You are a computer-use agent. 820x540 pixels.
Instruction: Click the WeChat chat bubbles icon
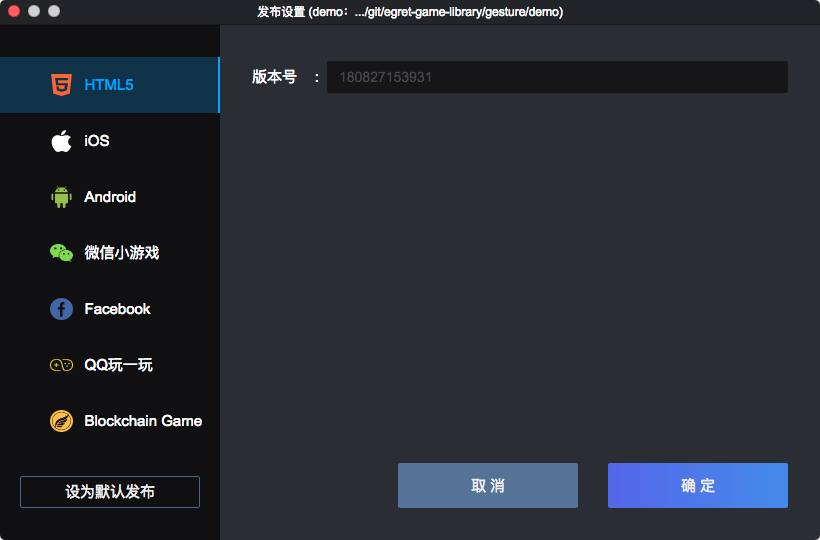click(61, 253)
